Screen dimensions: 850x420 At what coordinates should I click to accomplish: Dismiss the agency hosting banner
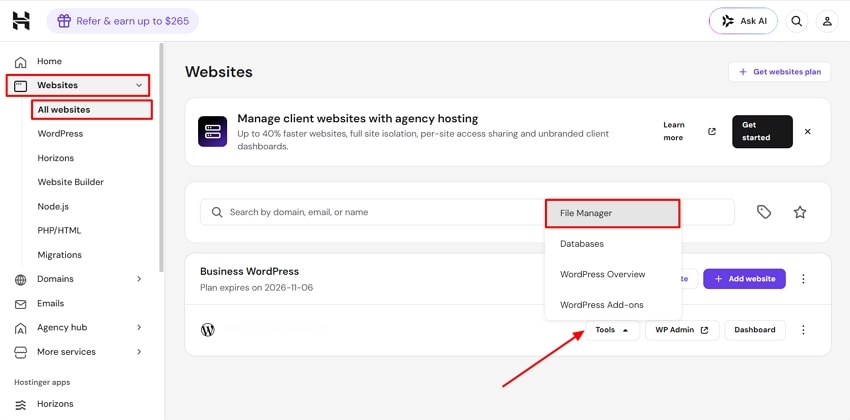click(x=808, y=131)
